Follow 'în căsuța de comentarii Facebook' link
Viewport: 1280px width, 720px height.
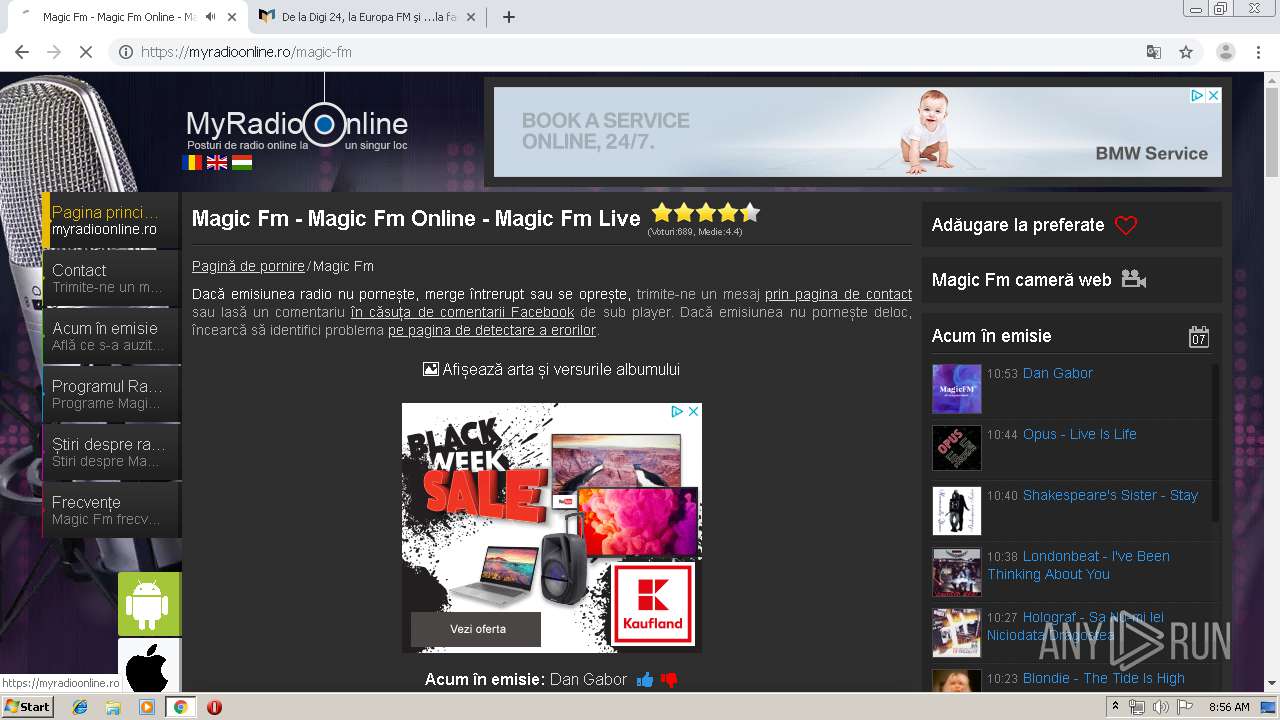click(462, 312)
